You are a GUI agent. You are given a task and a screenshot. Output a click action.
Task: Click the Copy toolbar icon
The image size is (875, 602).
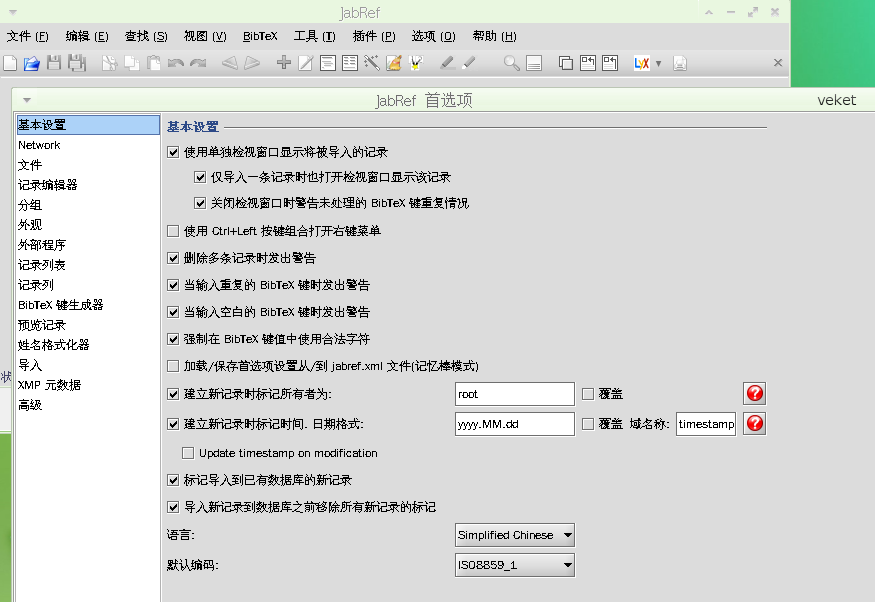(132, 63)
